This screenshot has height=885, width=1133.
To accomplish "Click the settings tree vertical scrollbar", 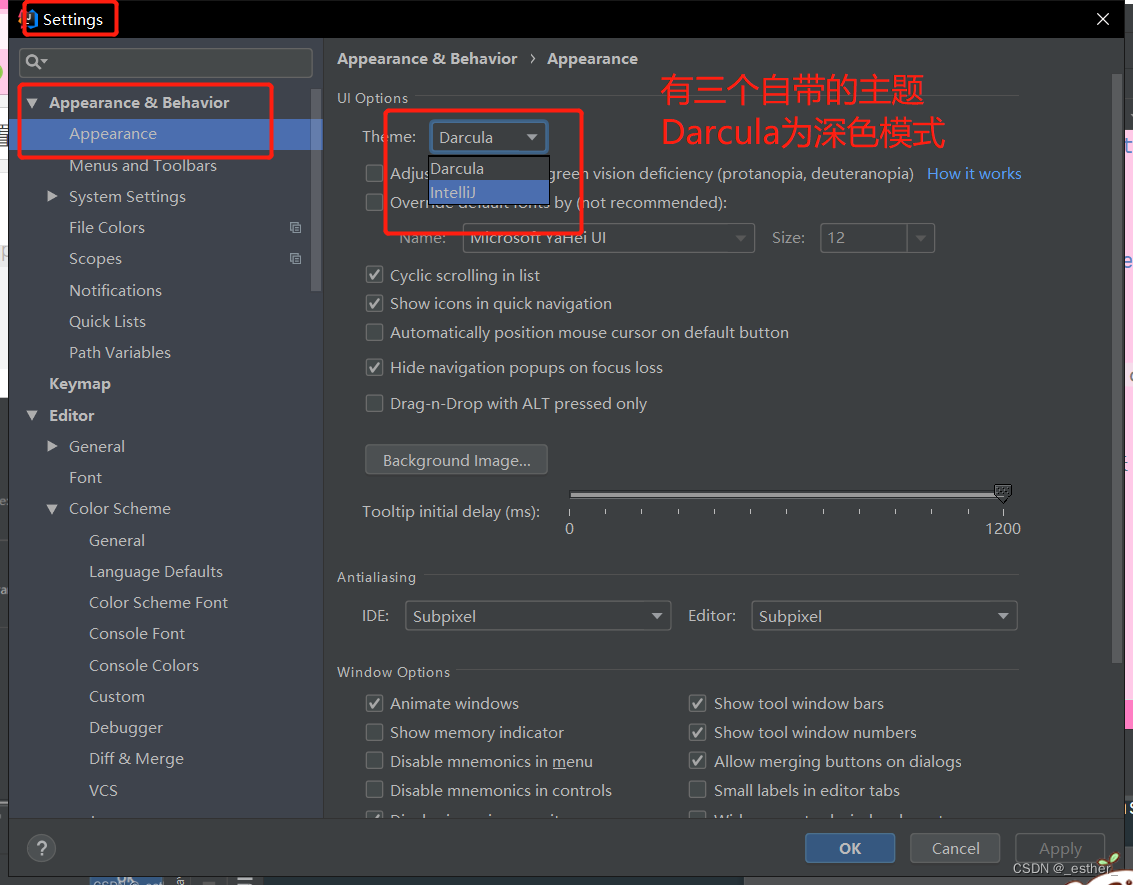I will pos(316,189).
